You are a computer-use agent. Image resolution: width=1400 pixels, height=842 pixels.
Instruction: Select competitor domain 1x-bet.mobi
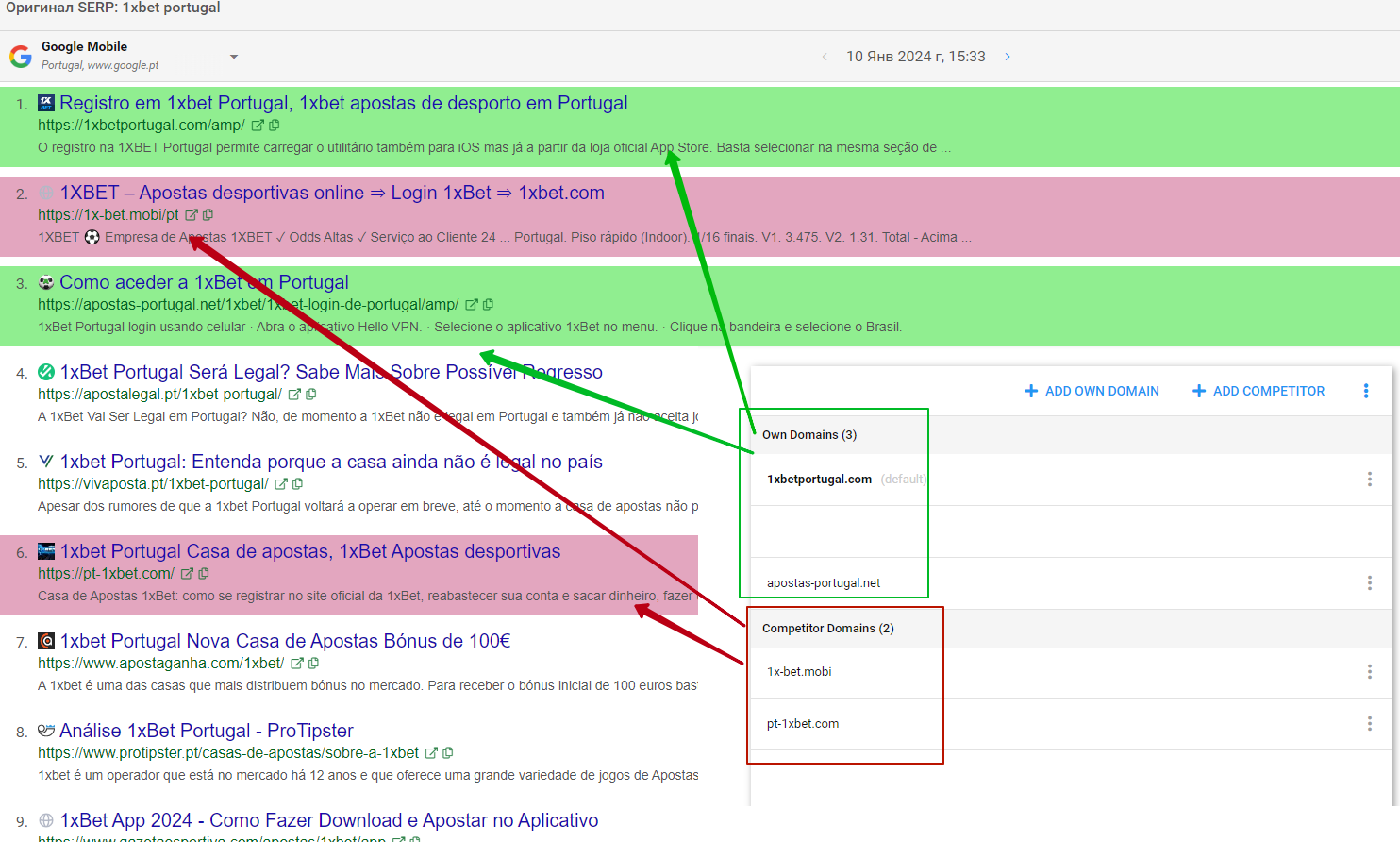point(799,672)
